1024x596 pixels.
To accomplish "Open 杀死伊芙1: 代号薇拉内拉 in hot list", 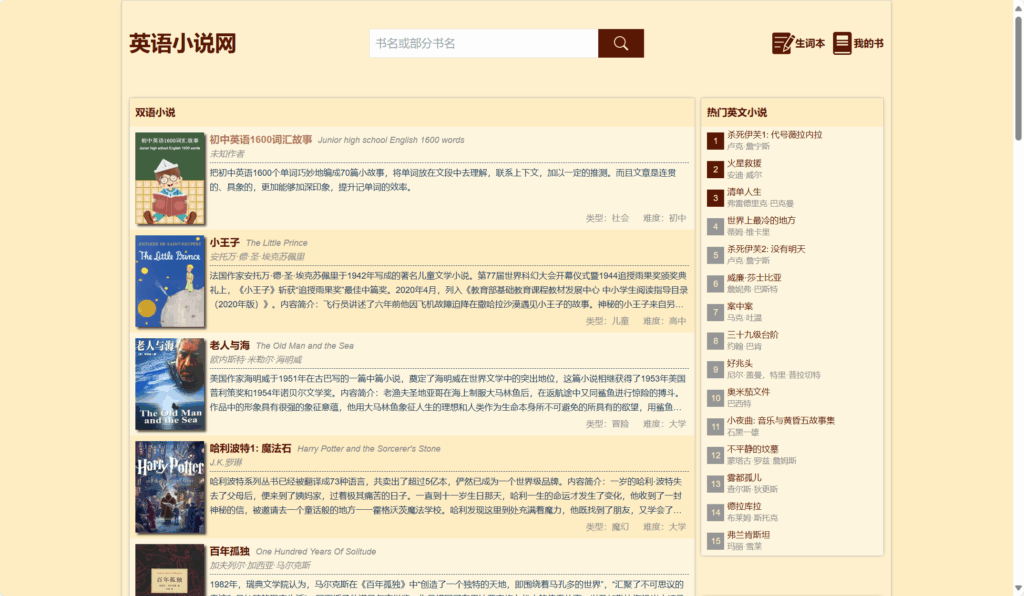I will tap(775, 134).
